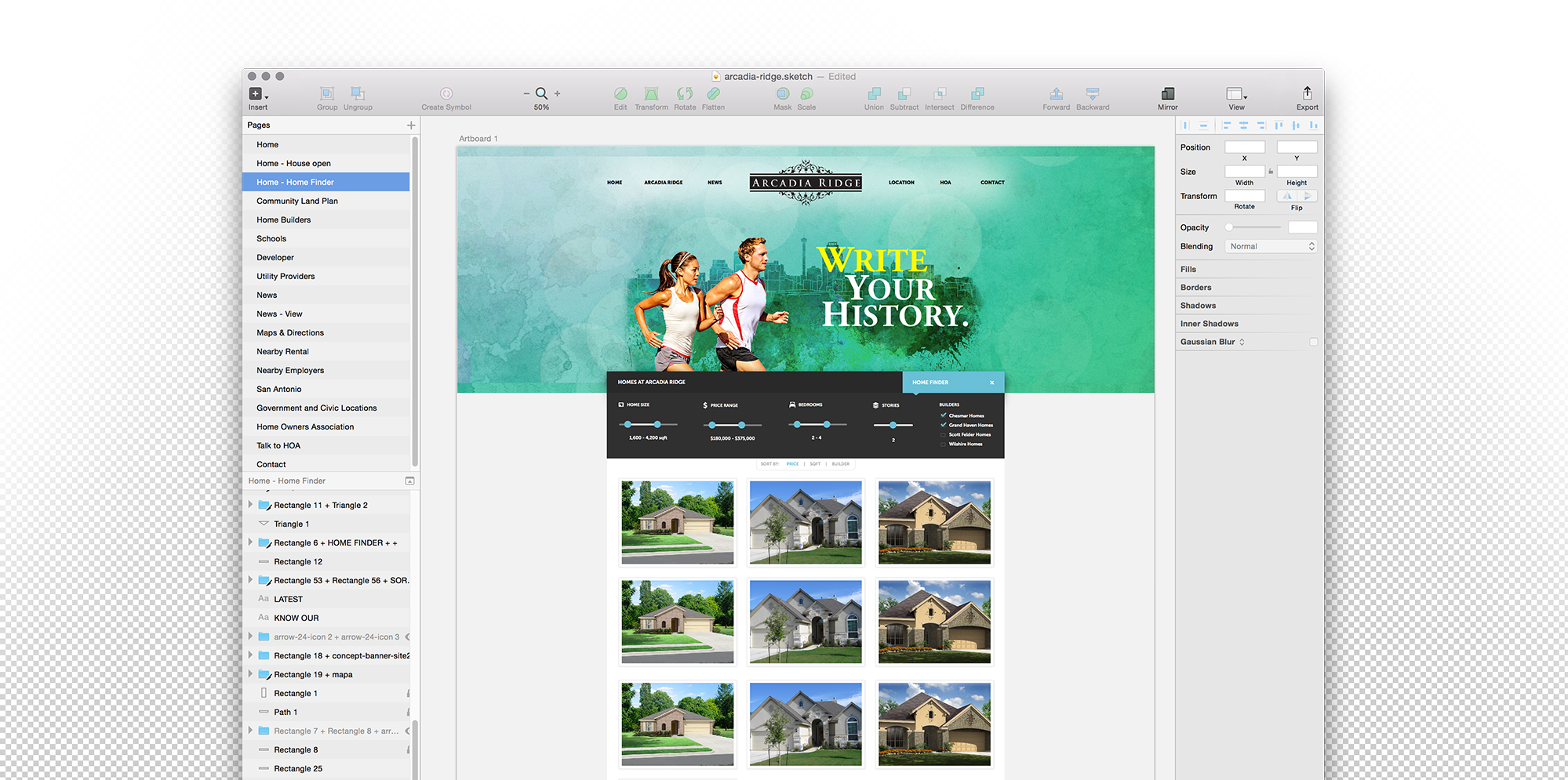The width and height of the screenshot is (1568, 780).
Task: Adjust the Opacity slider
Action: click(x=1253, y=227)
